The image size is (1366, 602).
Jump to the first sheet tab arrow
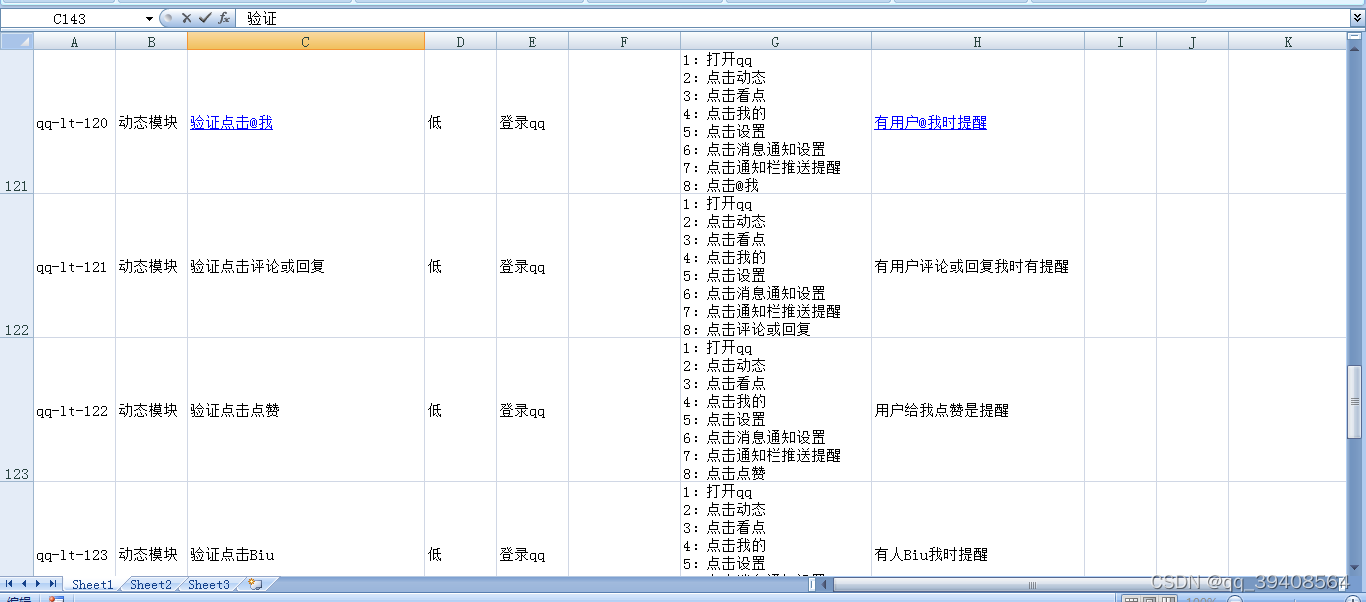coord(9,584)
